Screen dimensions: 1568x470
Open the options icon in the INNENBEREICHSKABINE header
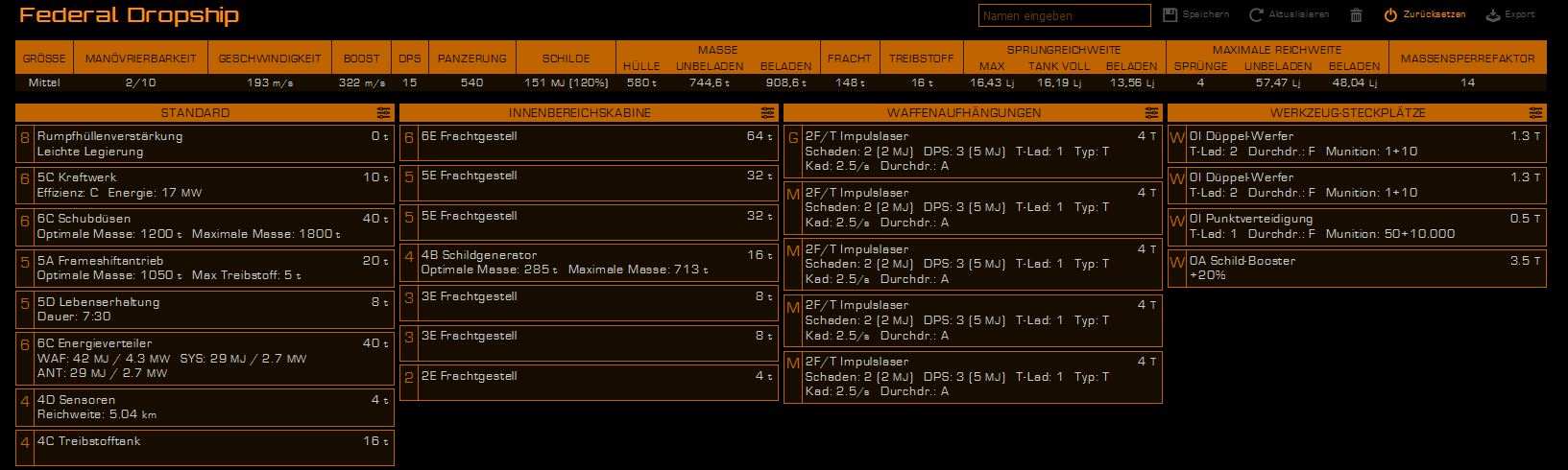click(767, 113)
